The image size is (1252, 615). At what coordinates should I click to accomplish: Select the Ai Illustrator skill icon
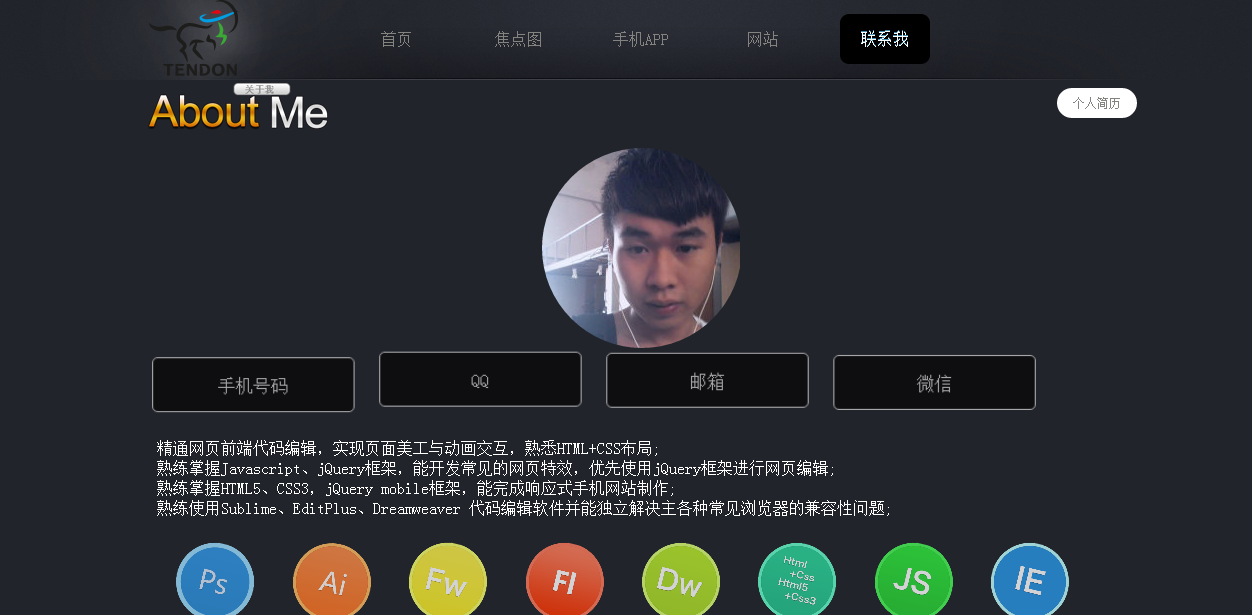(x=332, y=580)
